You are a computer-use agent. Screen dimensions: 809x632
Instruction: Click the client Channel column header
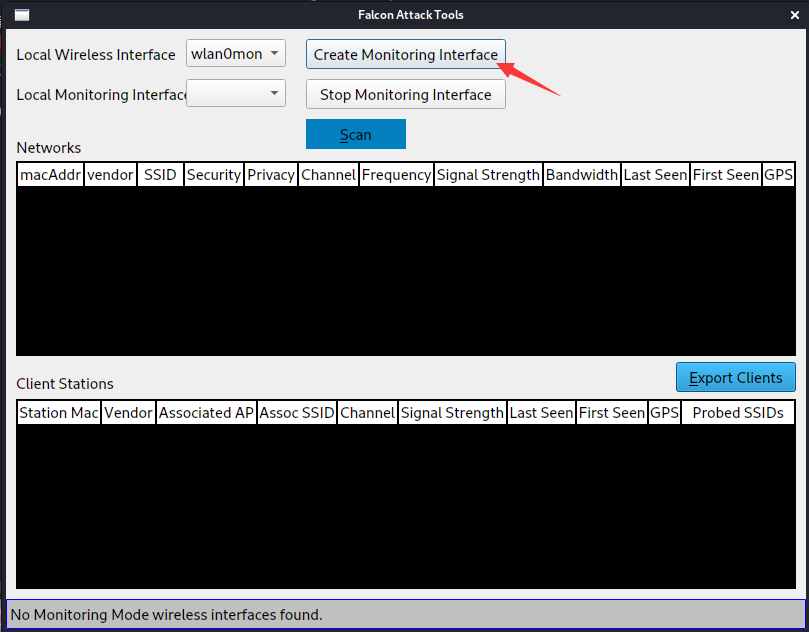tap(367, 413)
